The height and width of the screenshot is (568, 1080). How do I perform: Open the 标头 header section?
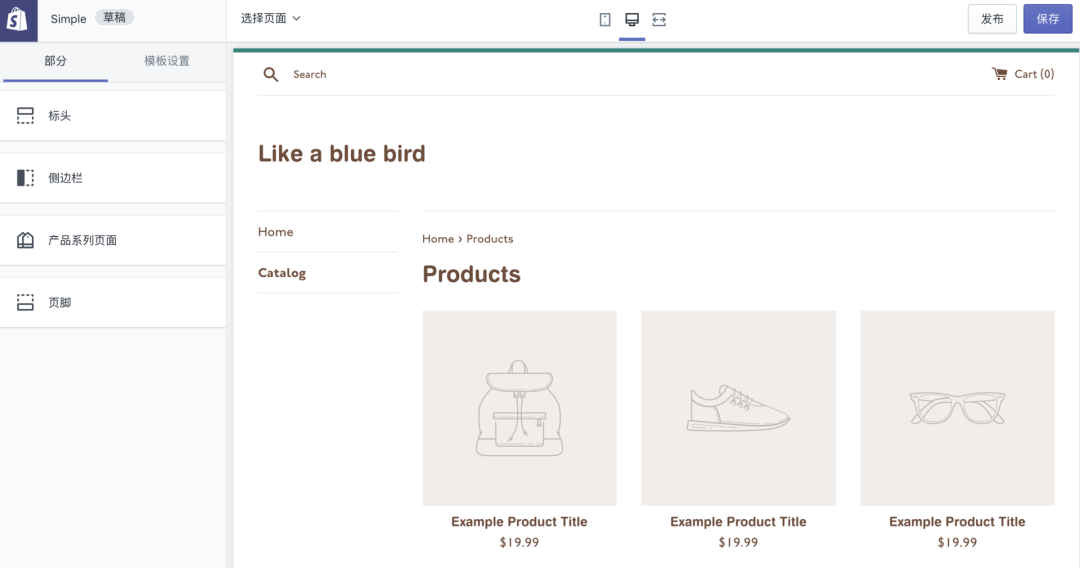[113, 116]
